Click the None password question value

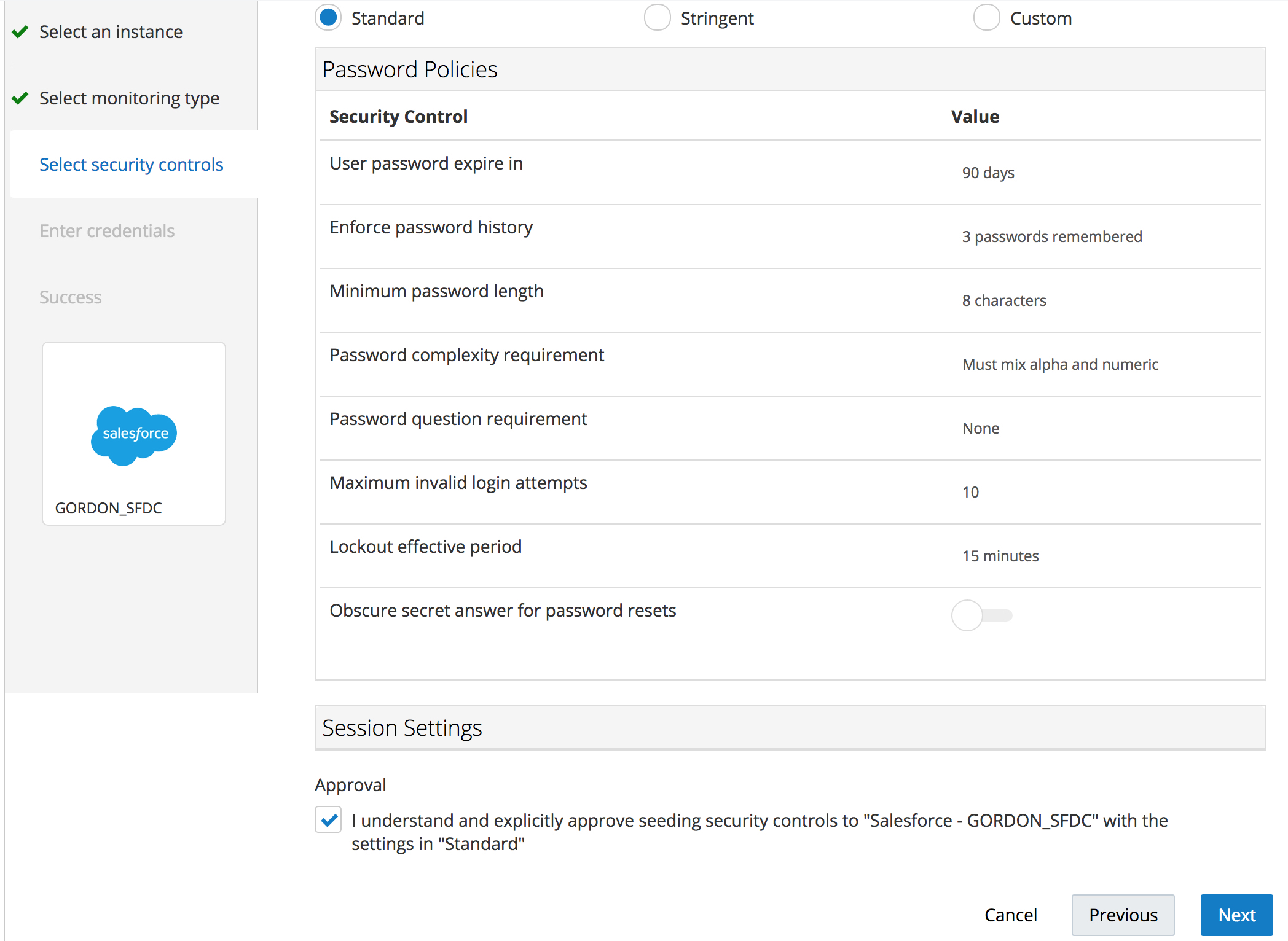[x=981, y=428]
